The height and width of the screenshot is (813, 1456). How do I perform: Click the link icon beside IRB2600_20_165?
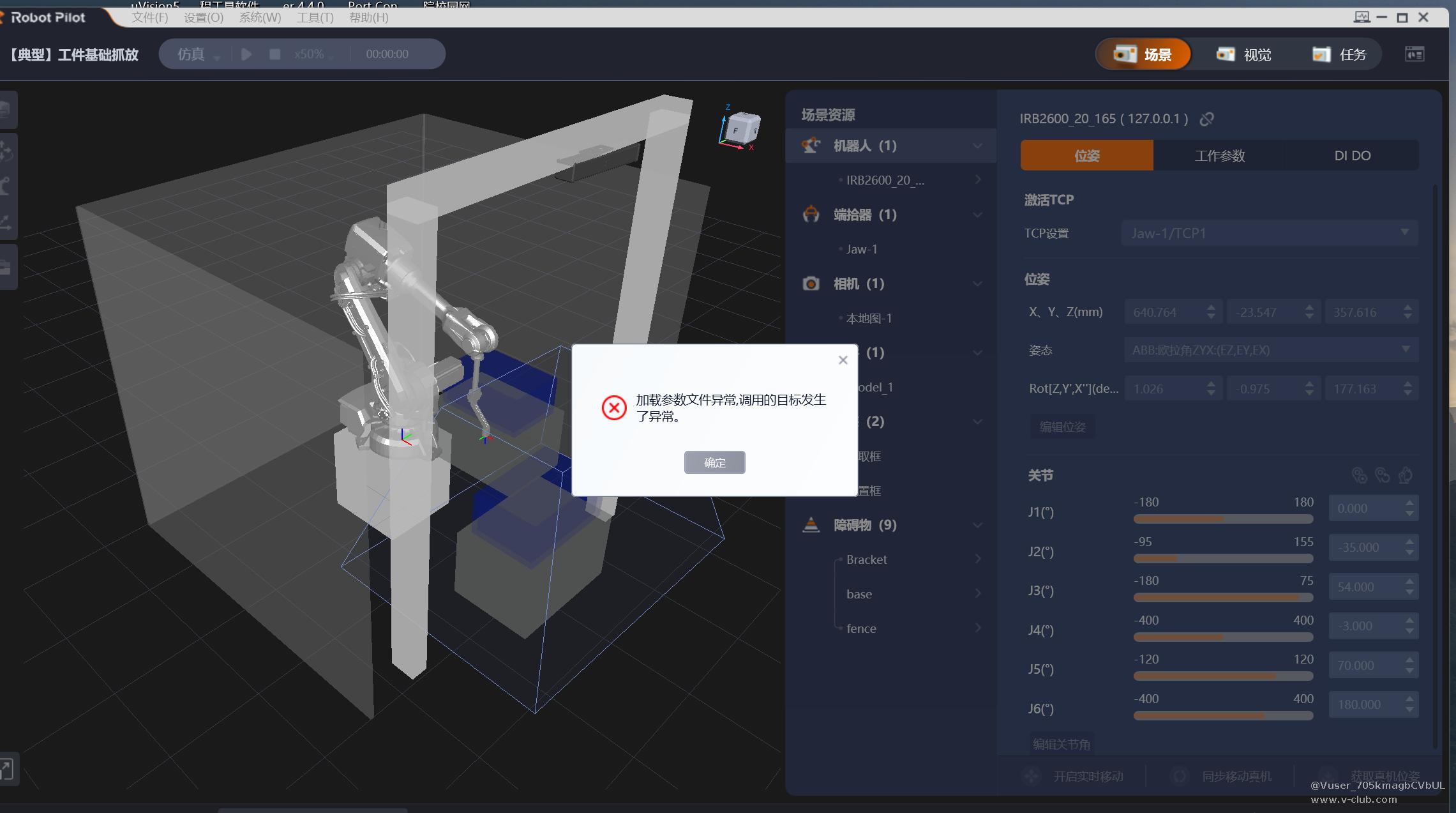1206,119
